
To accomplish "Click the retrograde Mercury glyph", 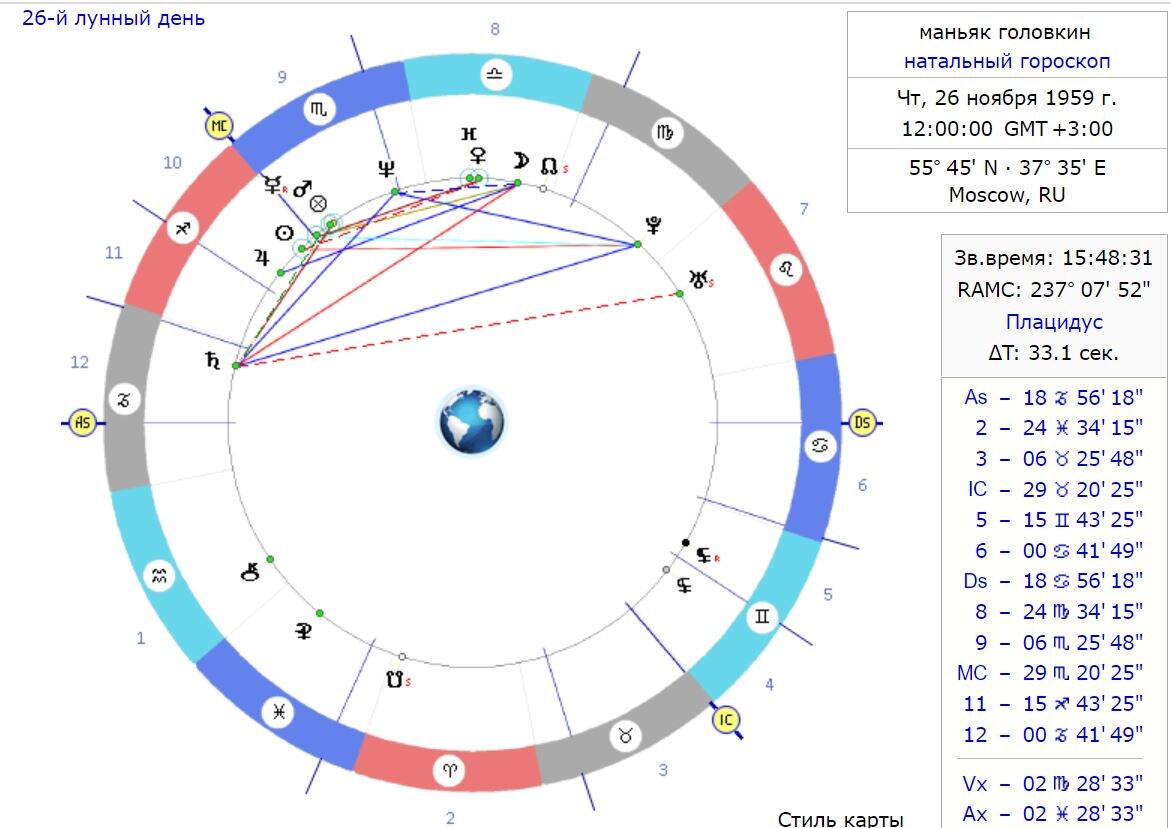I will [274, 184].
